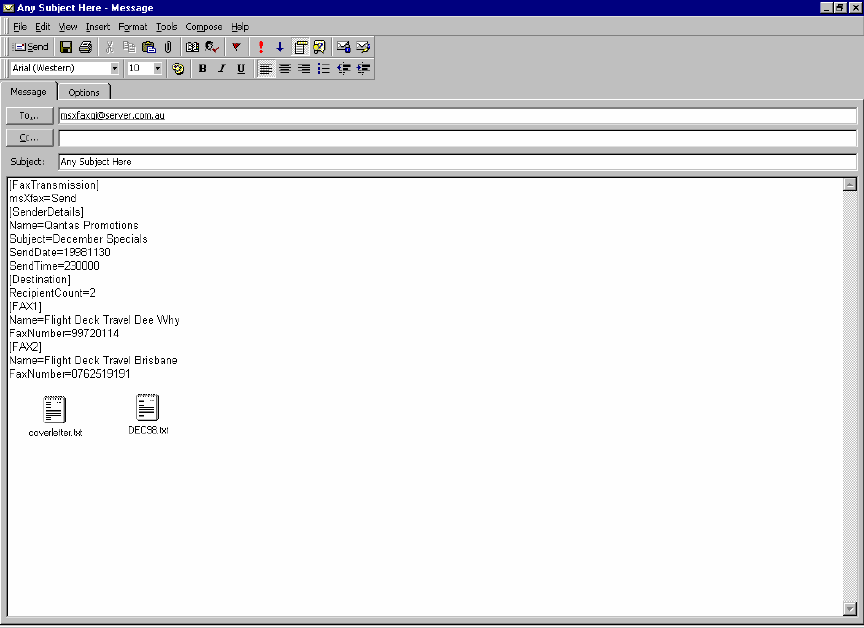The width and height of the screenshot is (864, 628).
Task: Click the Subject field
Action: pyautogui.click(x=457, y=162)
